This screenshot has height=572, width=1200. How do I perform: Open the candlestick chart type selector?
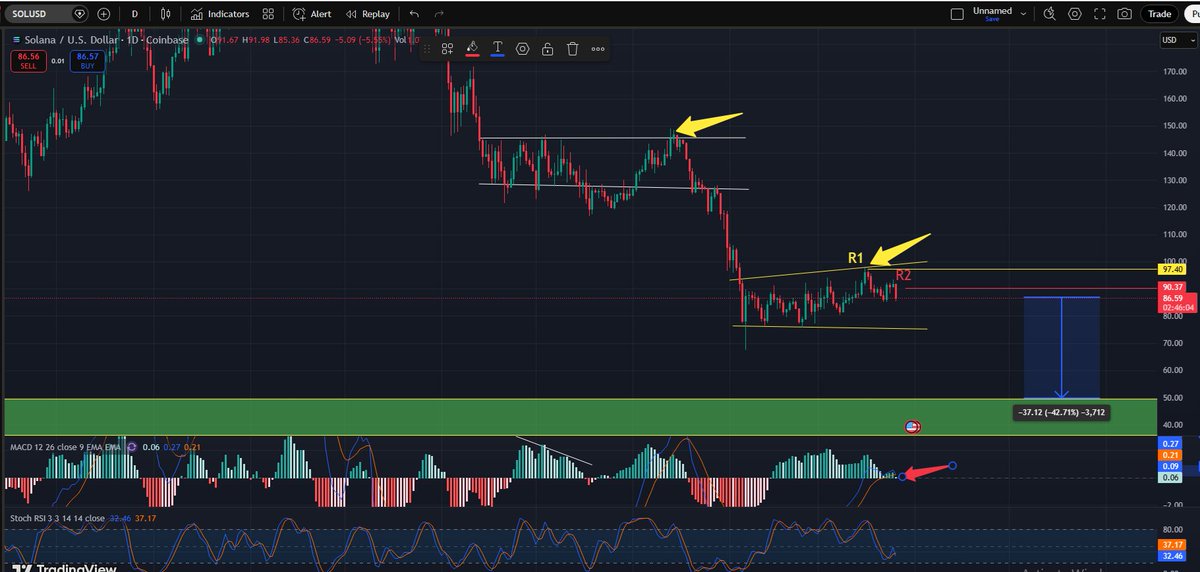point(167,14)
